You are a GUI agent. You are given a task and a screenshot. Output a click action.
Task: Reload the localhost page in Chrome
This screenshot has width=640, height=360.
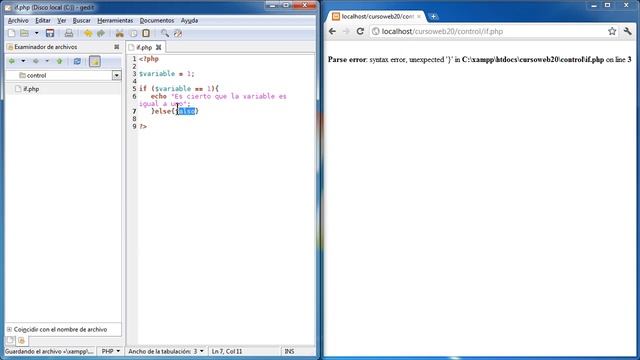tap(360, 31)
